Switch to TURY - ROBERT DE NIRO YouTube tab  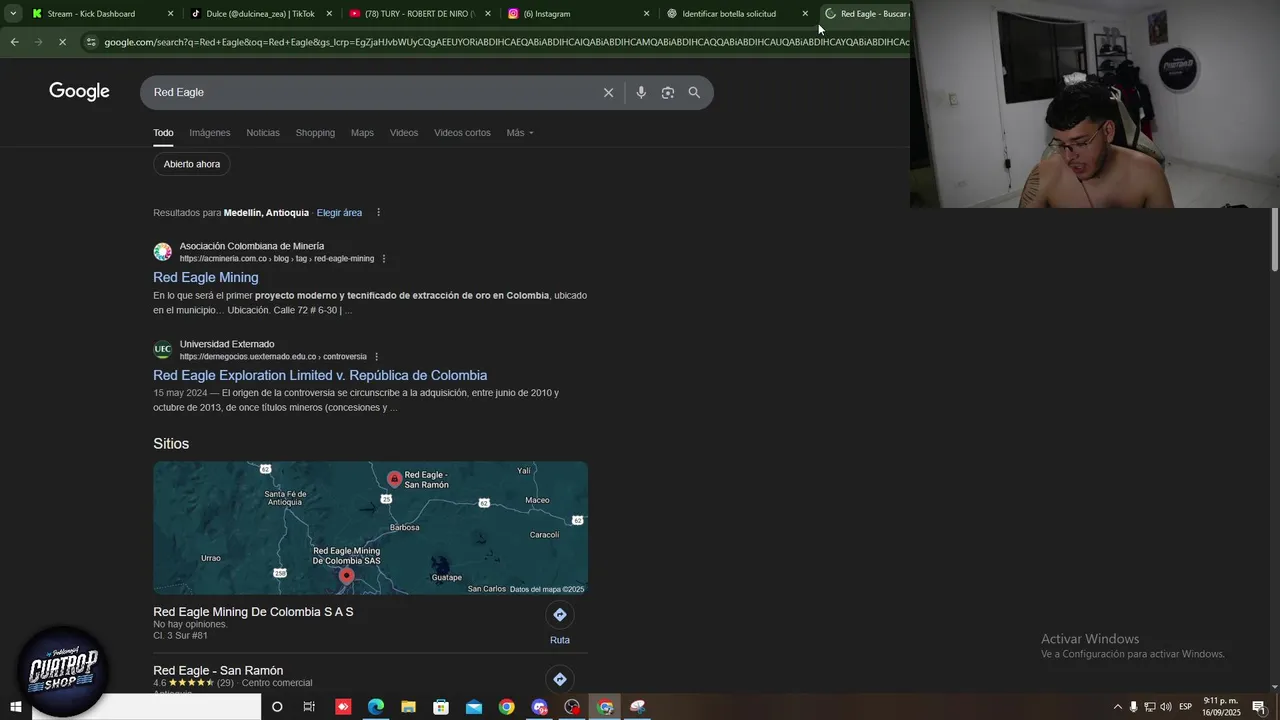pos(419,14)
